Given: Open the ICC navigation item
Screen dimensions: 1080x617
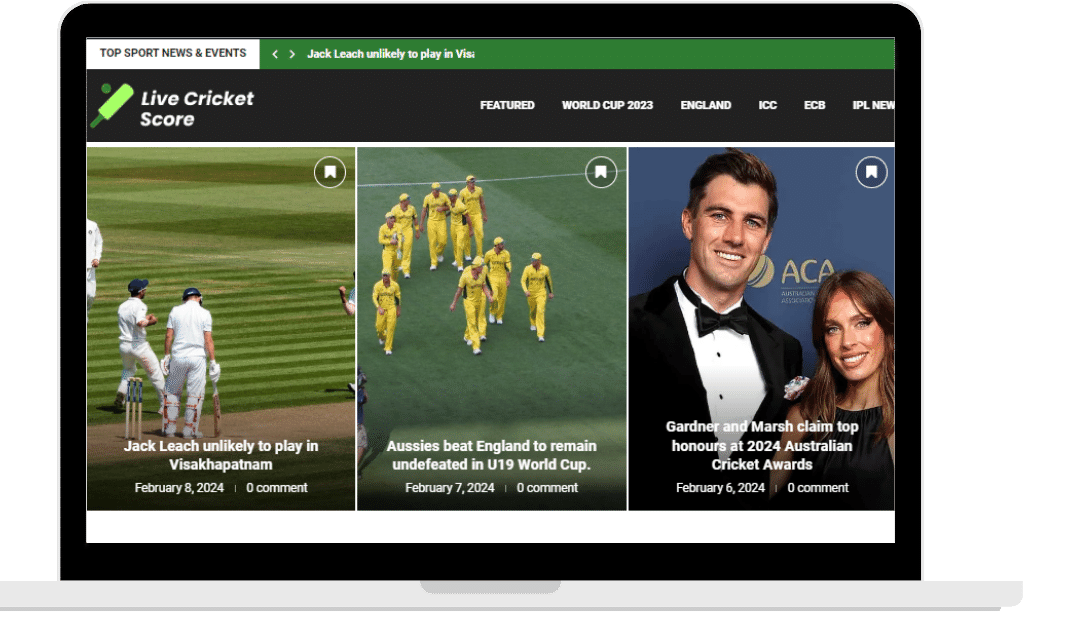Looking at the screenshot, I should point(767,105).
